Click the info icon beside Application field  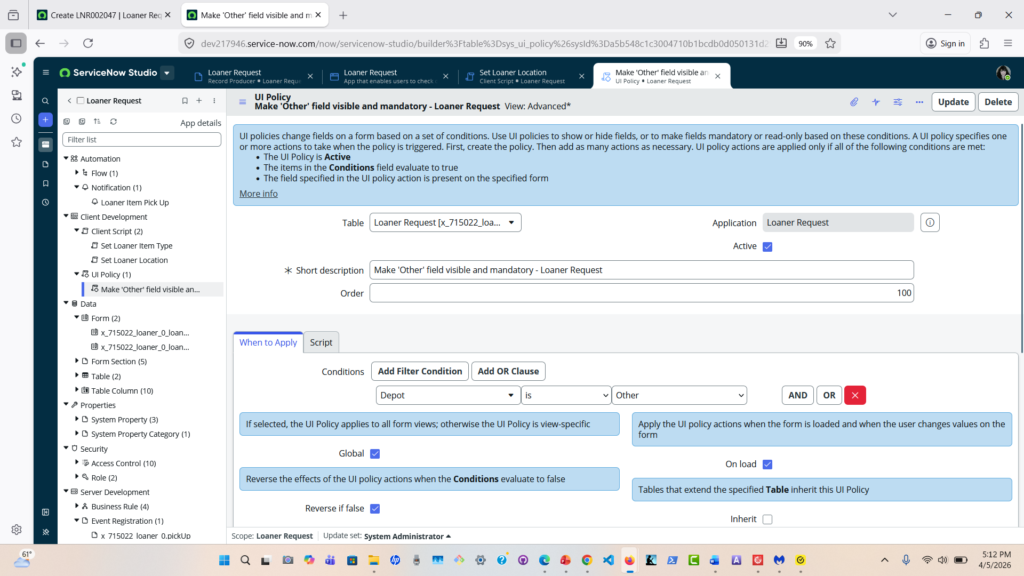tap(930, 222)
